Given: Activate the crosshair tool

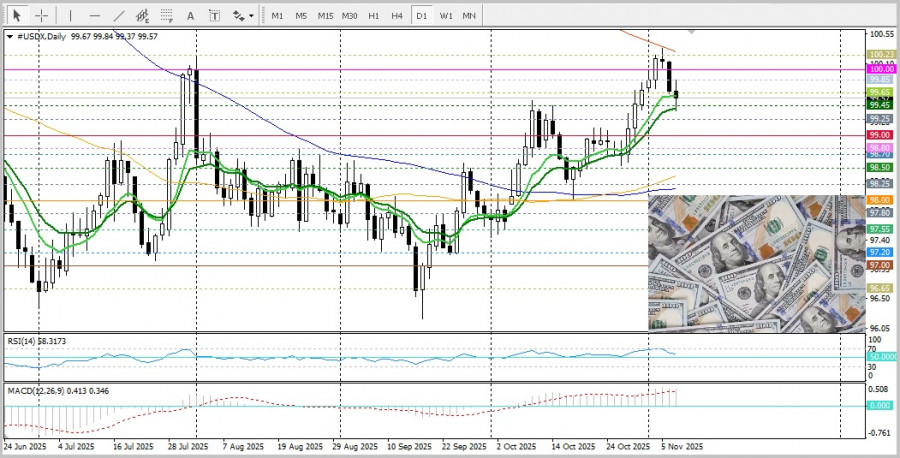Looking at the screenshot, I should pyautogui.click(x=42, y=16).
